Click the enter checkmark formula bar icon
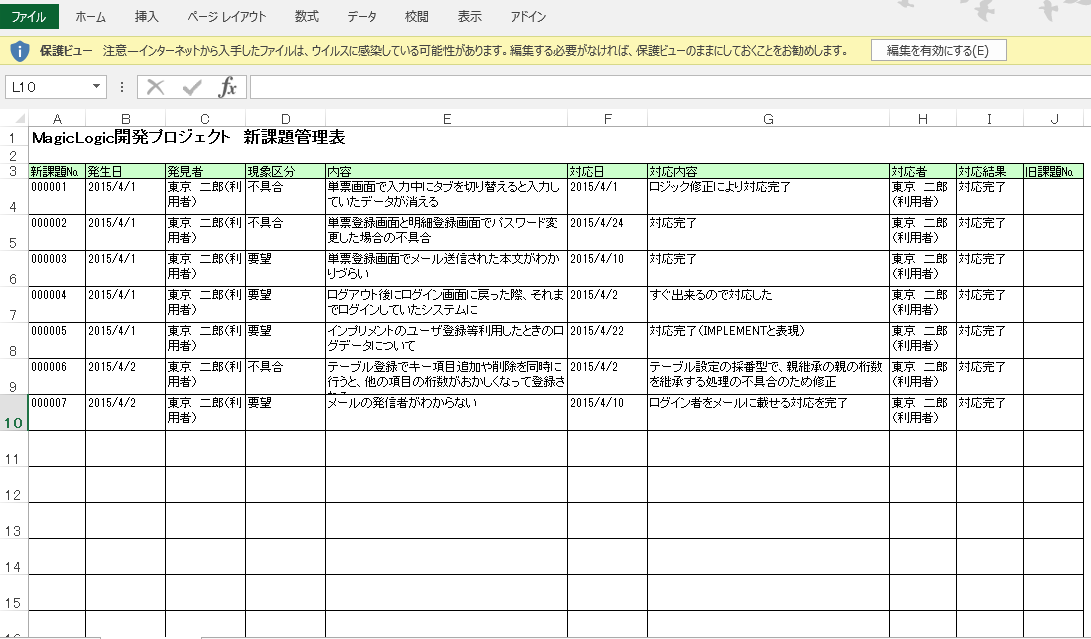 pos(191,87)
